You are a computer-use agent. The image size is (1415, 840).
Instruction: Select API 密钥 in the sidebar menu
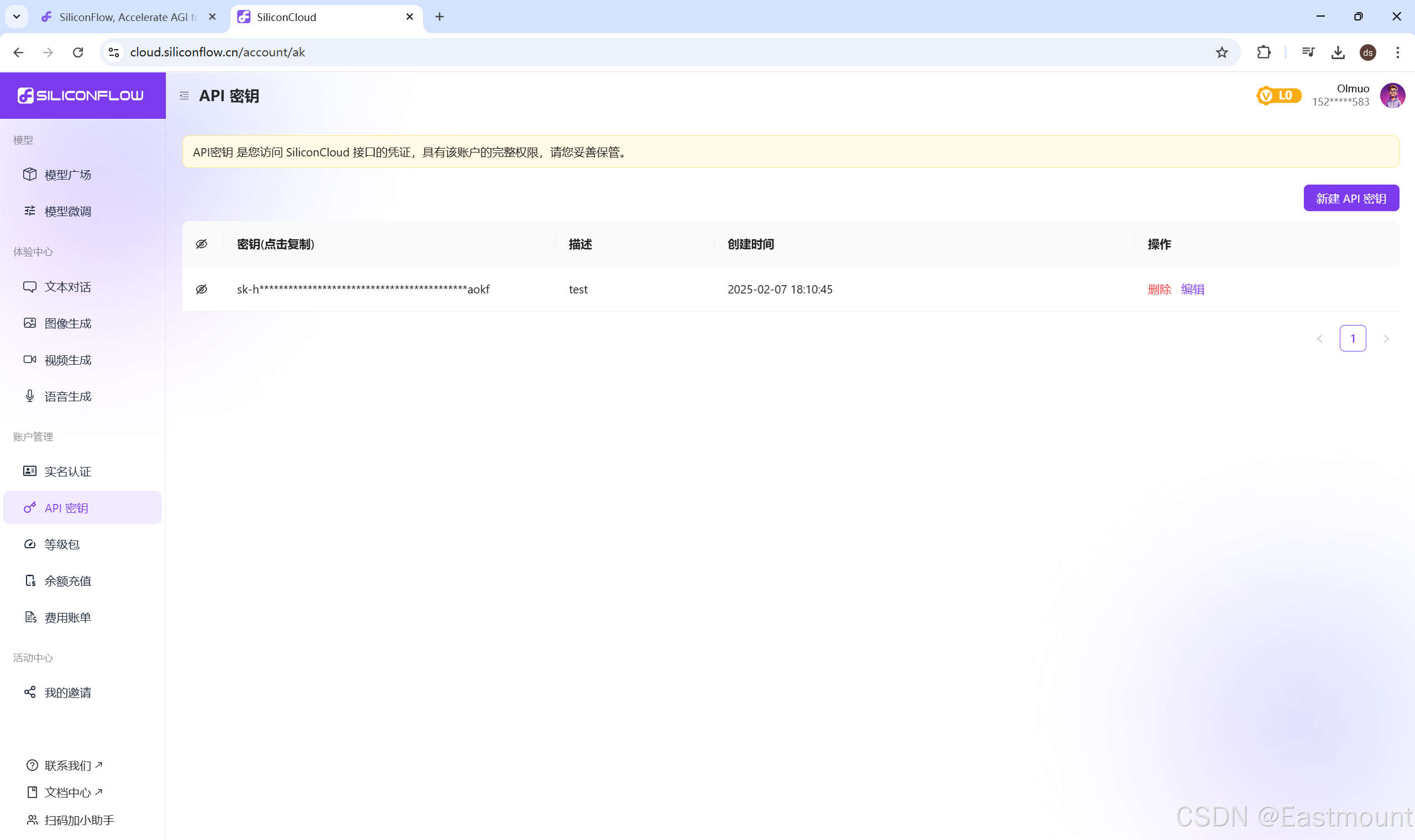coord(66,508)
